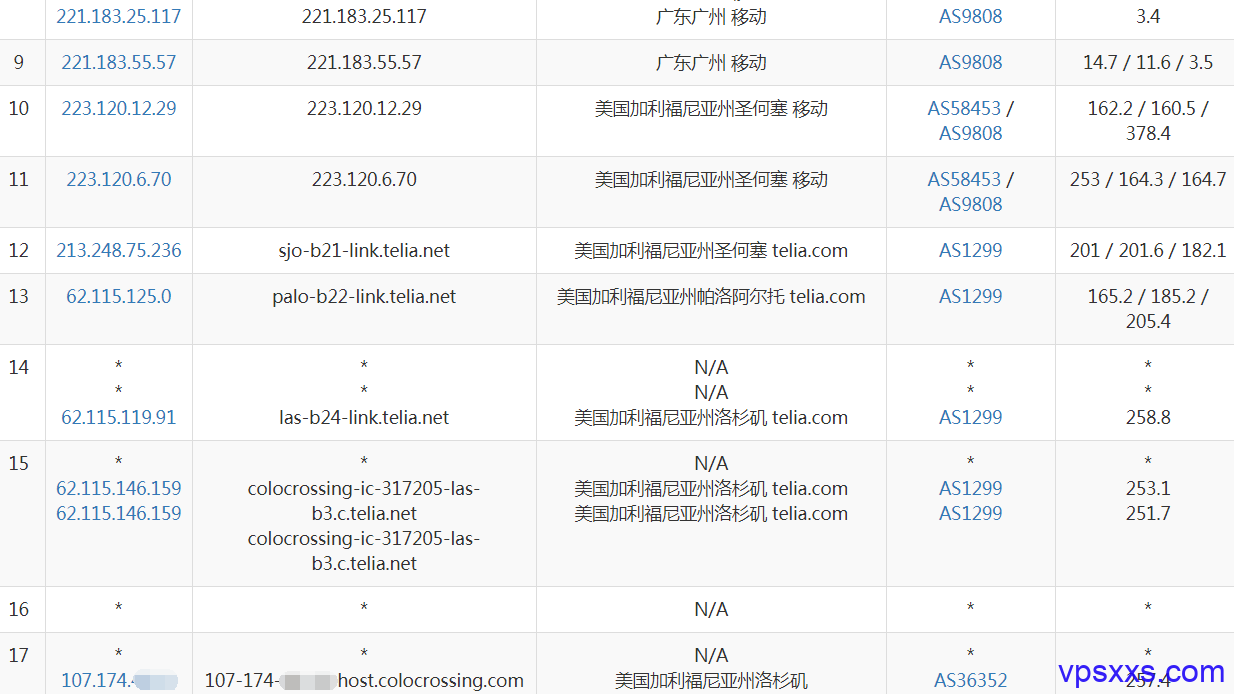Screen dimensions: 1234x694
Task: Click location 美国加利福尼亚州圣何塞 telia.com in hop 12
Action: 711,250
